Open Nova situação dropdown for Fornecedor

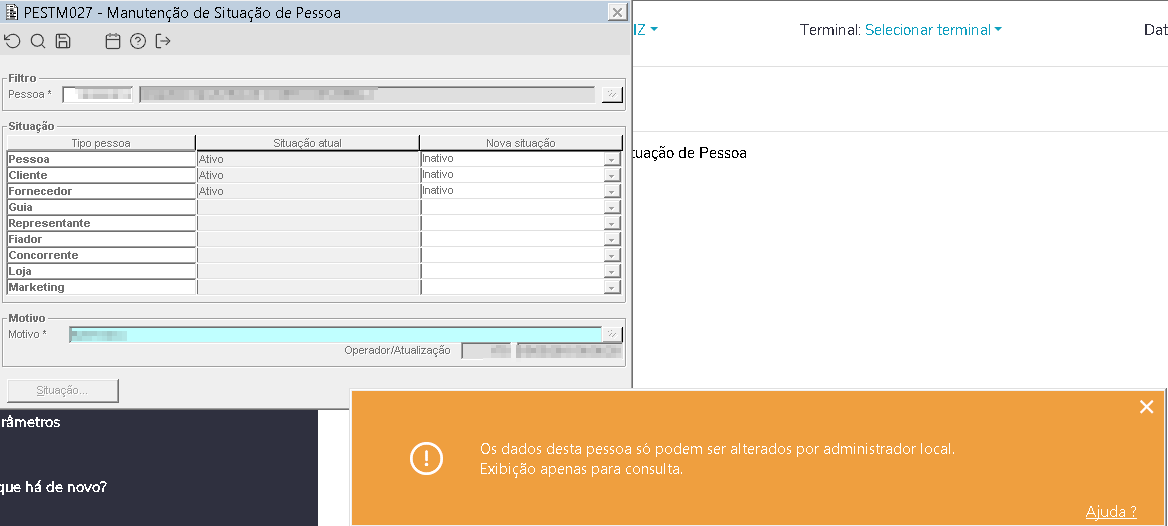coord(612,191)
